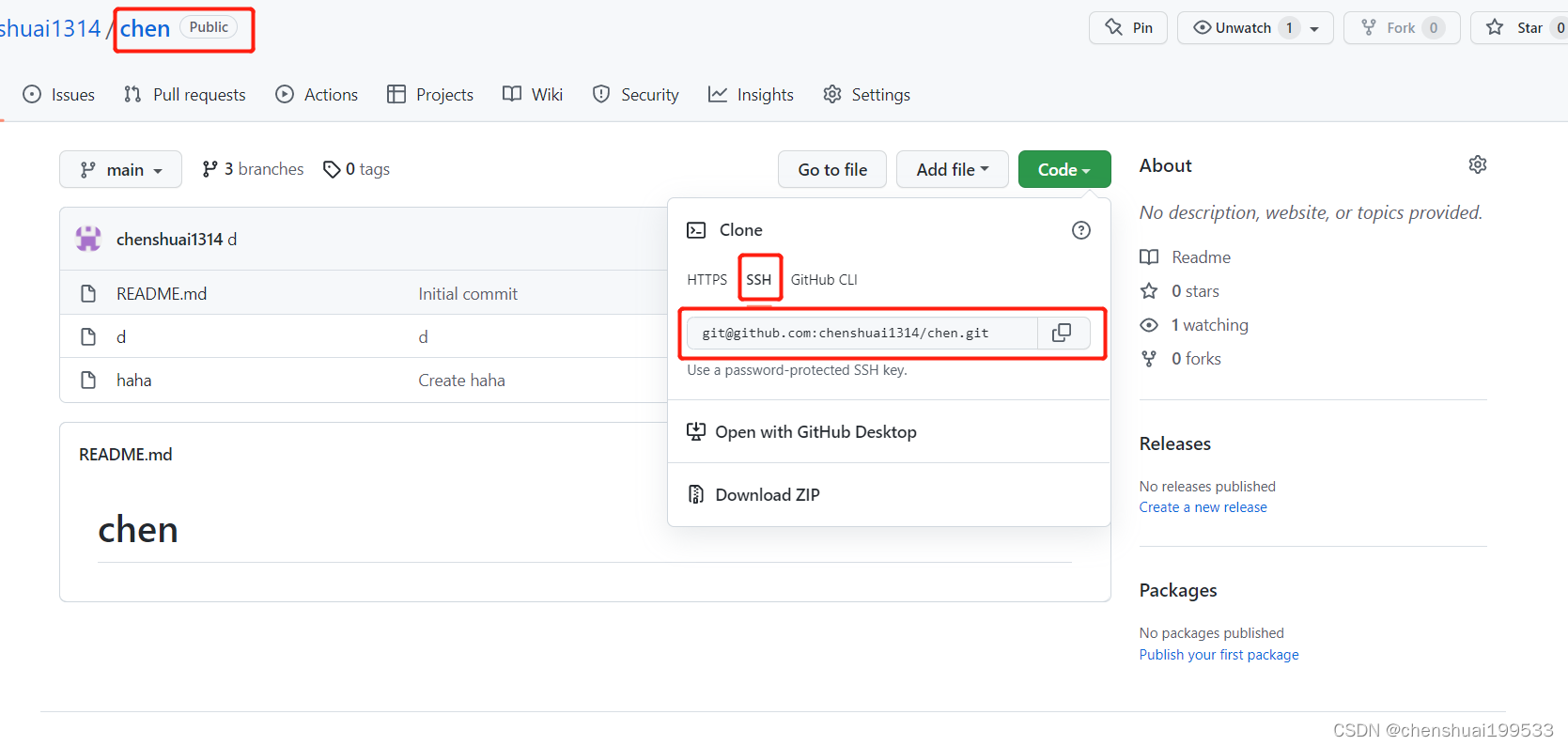Click the tag icon next to 0 tags

pos(332,169)
